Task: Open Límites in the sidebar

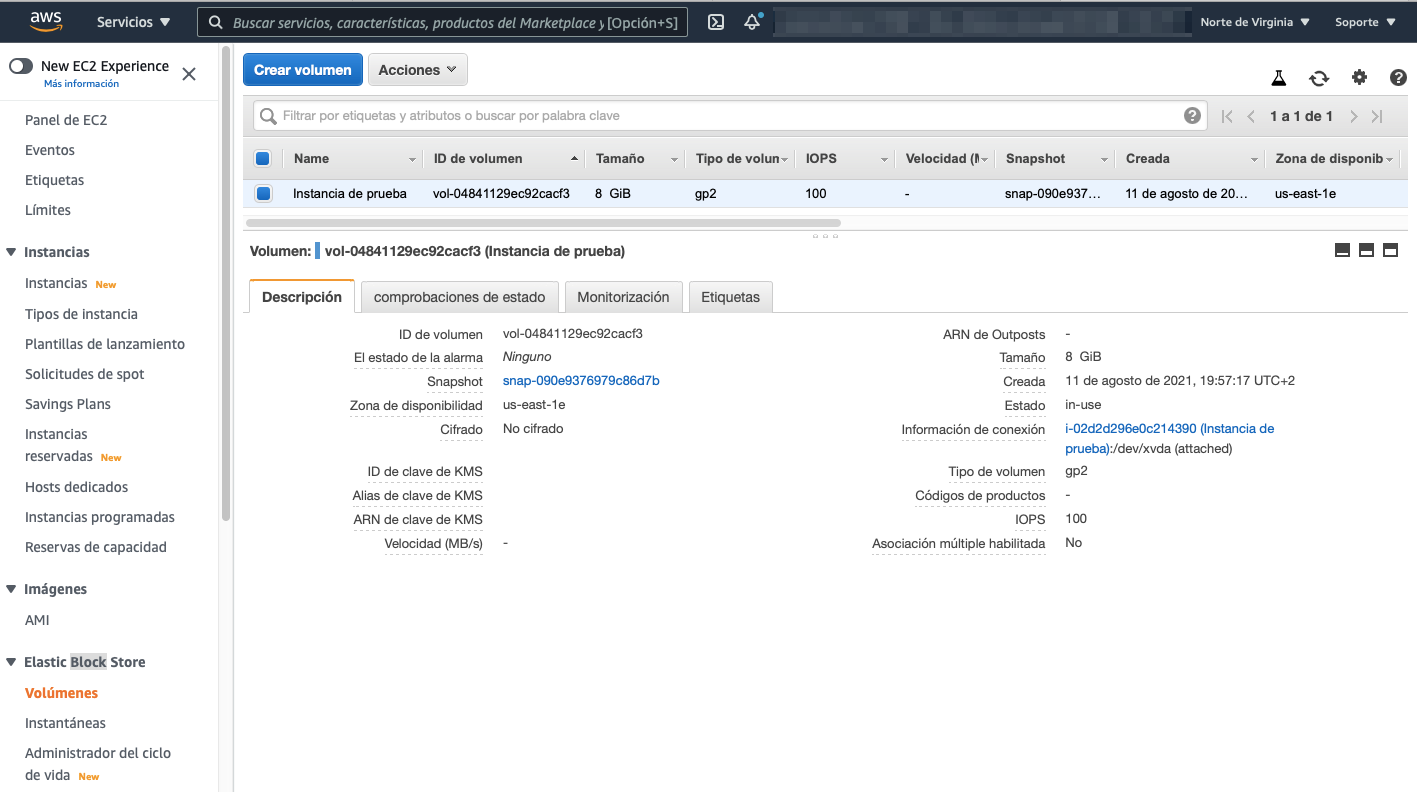Action: click(48, 210)
